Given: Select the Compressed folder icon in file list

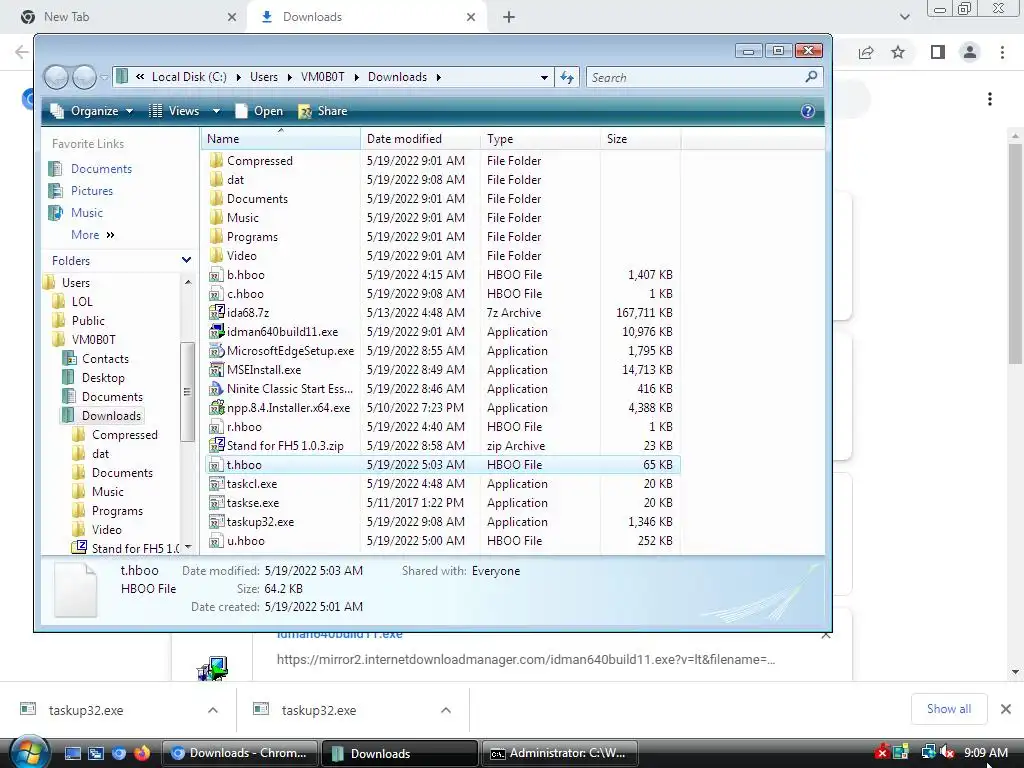Looking at the screenshot, I should click(216, 161).
